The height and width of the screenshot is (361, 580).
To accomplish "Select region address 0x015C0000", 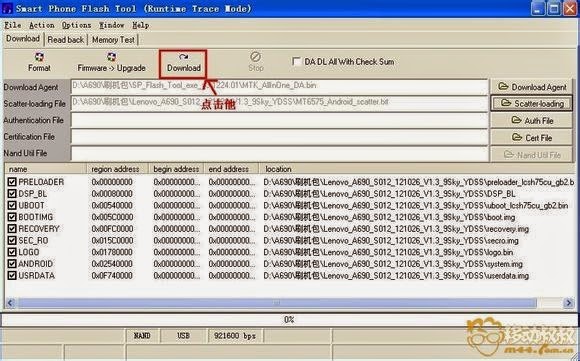I will [x=112, y=240].
